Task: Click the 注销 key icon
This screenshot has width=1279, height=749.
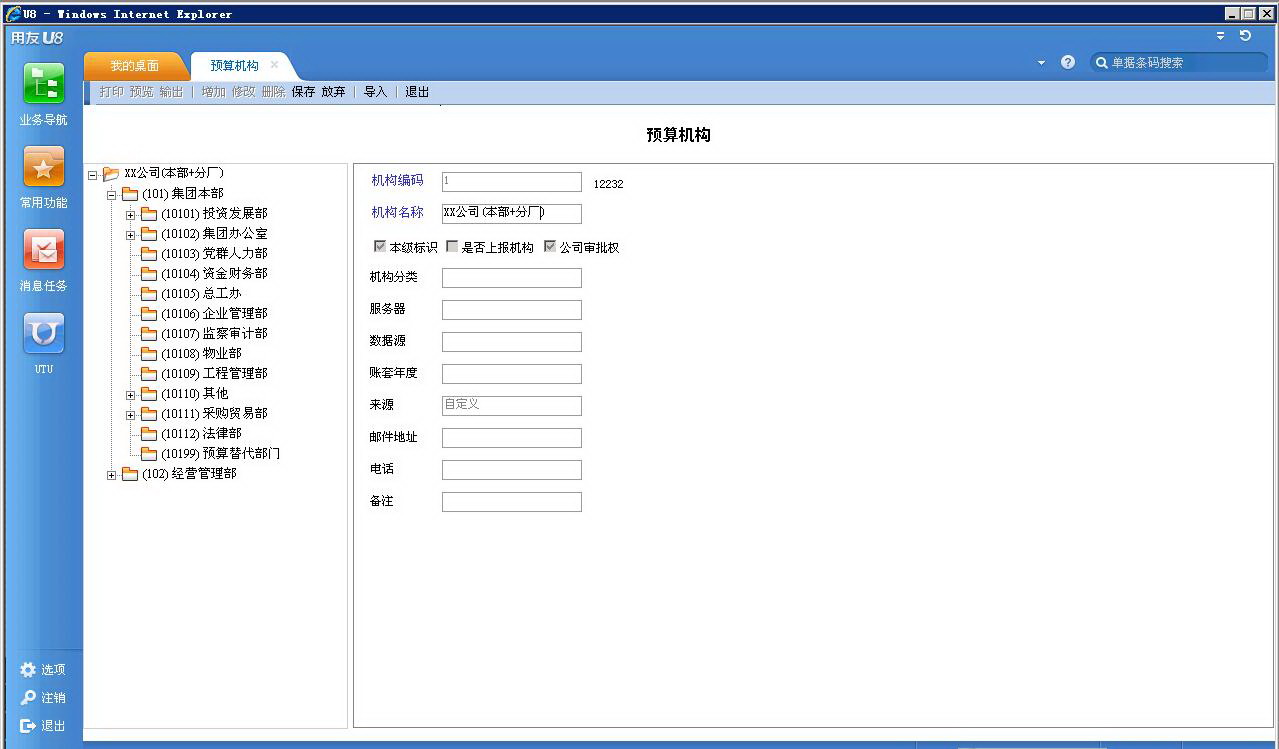Action: click(x=28, y=698)
